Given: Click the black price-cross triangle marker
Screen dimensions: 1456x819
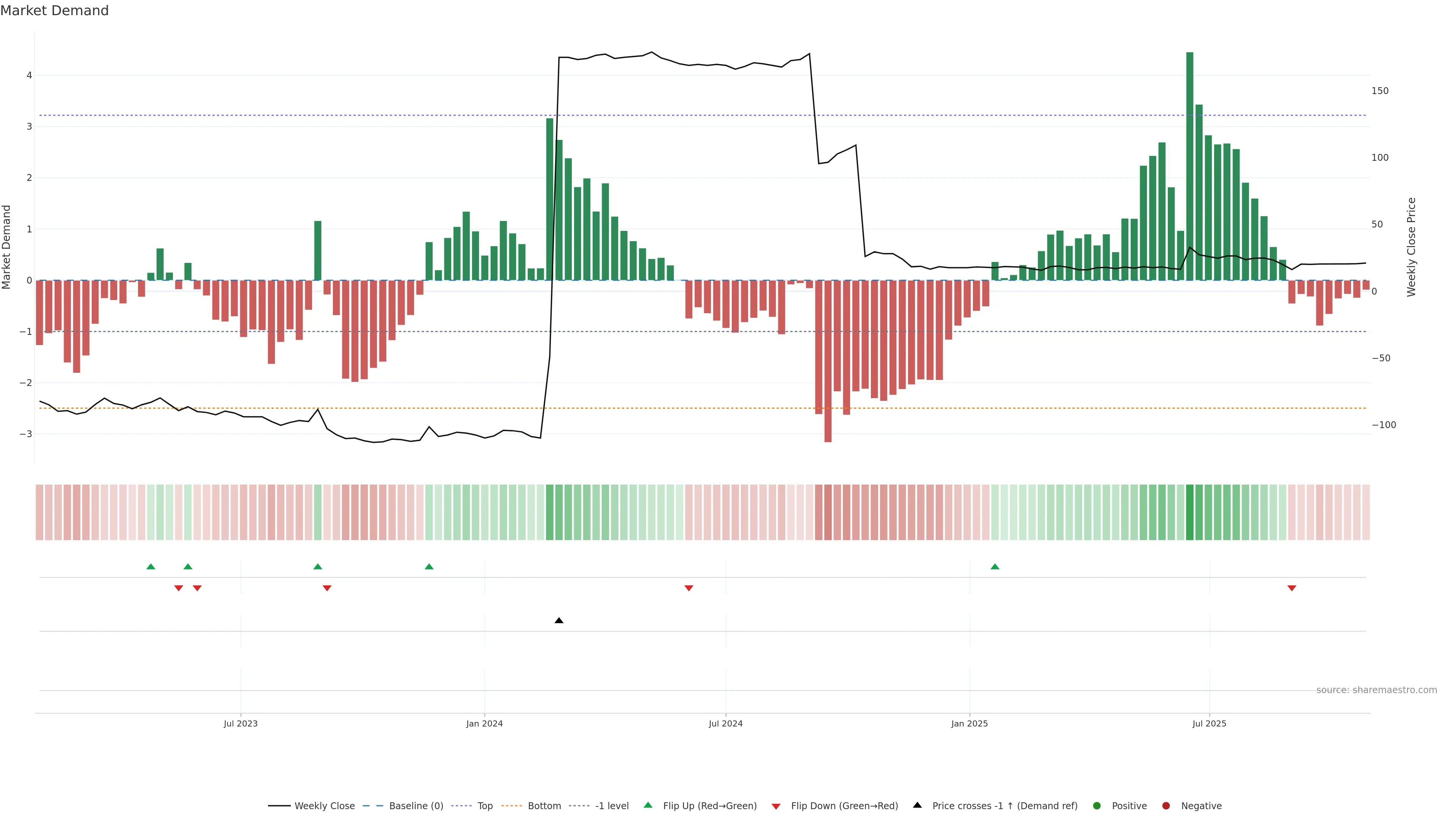Looking at the screenshot, I should click(559, 621).
